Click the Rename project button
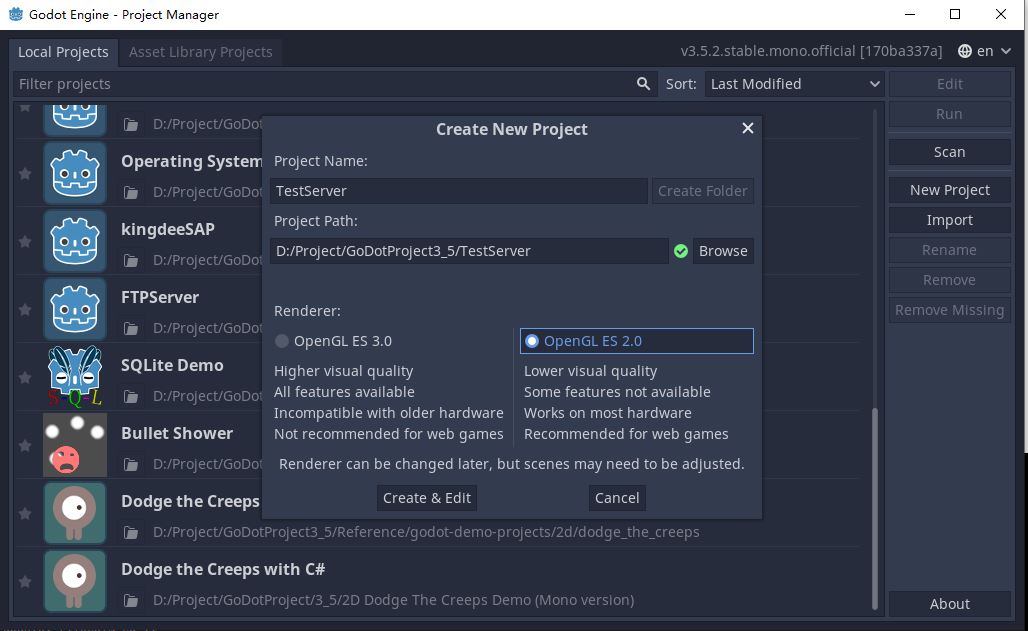1028x631 pixels. tap(949, 250)
